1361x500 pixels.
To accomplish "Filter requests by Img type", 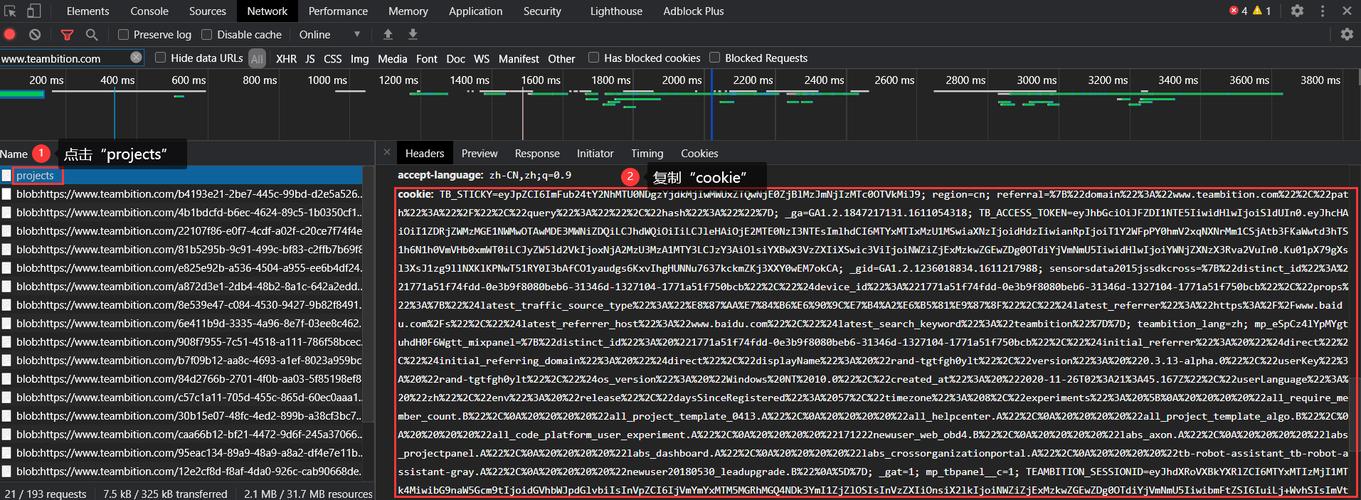I will [x=360, y=59].
